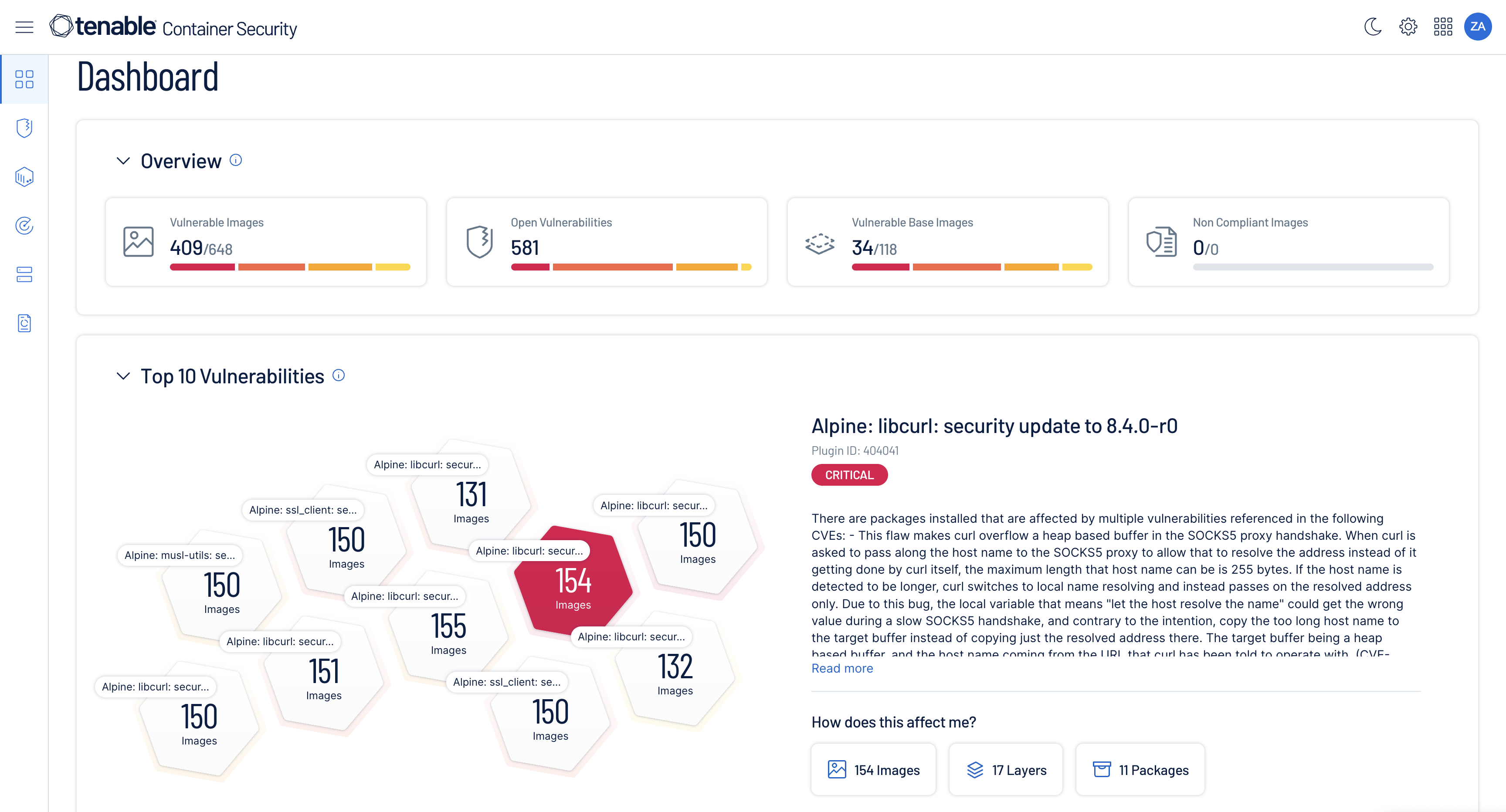
Task: Click the CRITICAL severity badge
Action: click(x=849, y=475)
